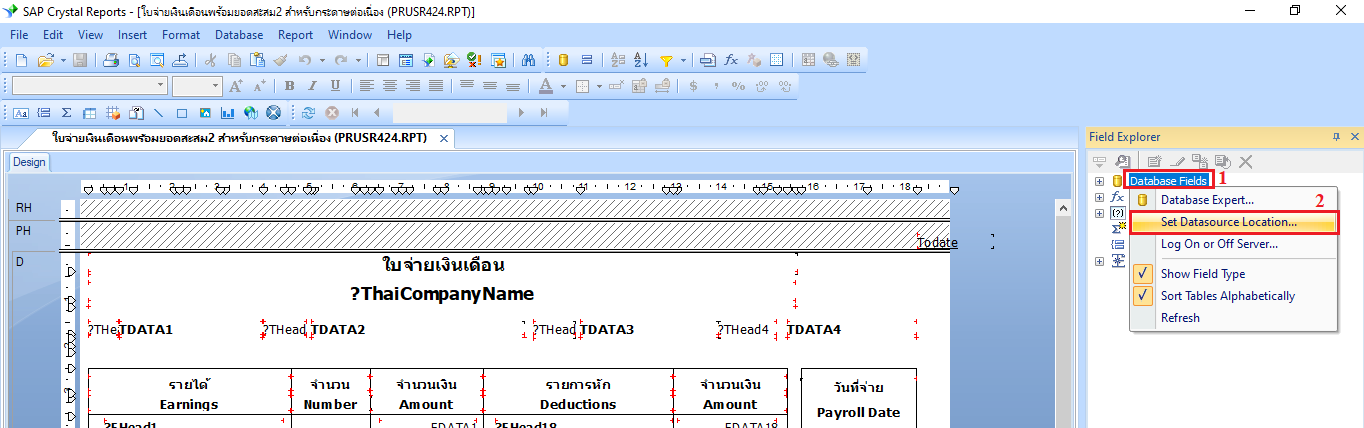Open the Select Expert filter dropdown arrow
Viewport: 1364px width, 428px height.
tap(684, 60)
